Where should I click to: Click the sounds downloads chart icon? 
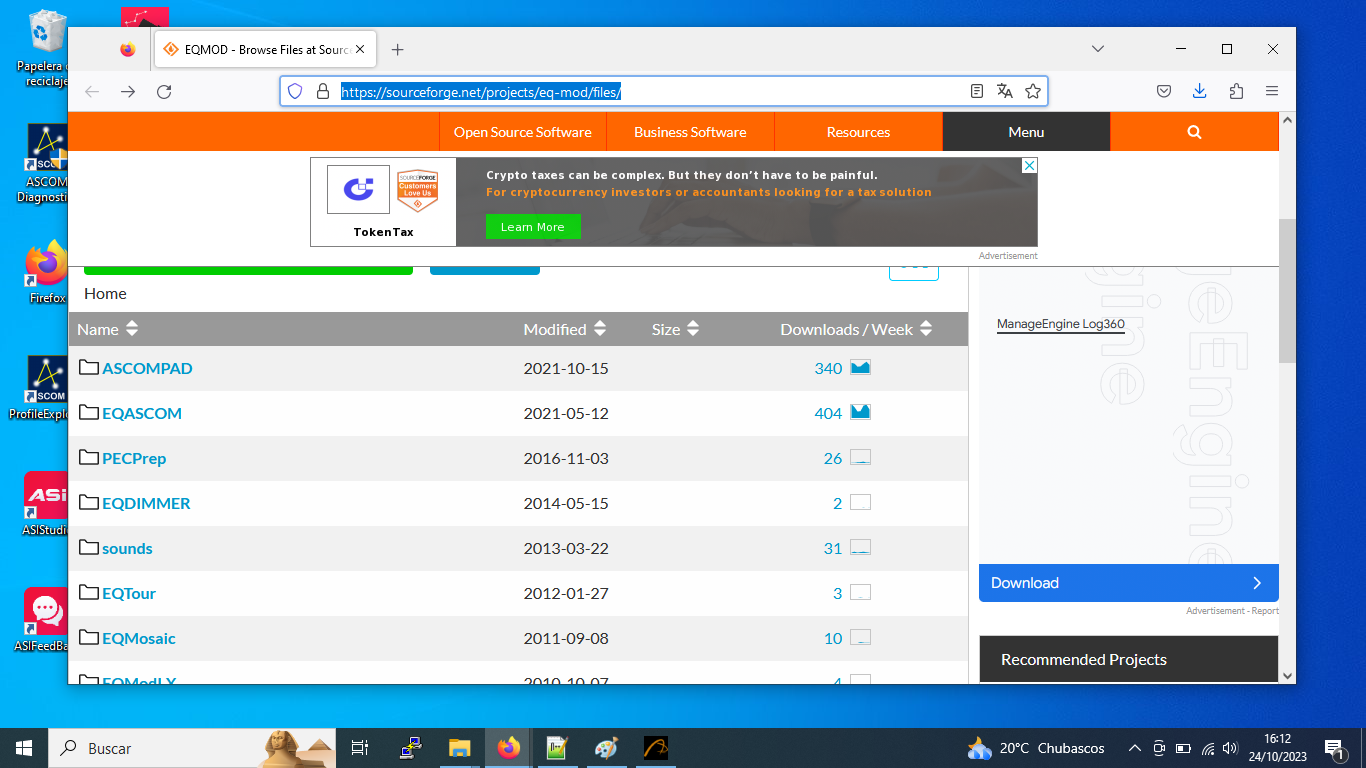(x=860, y=547)
